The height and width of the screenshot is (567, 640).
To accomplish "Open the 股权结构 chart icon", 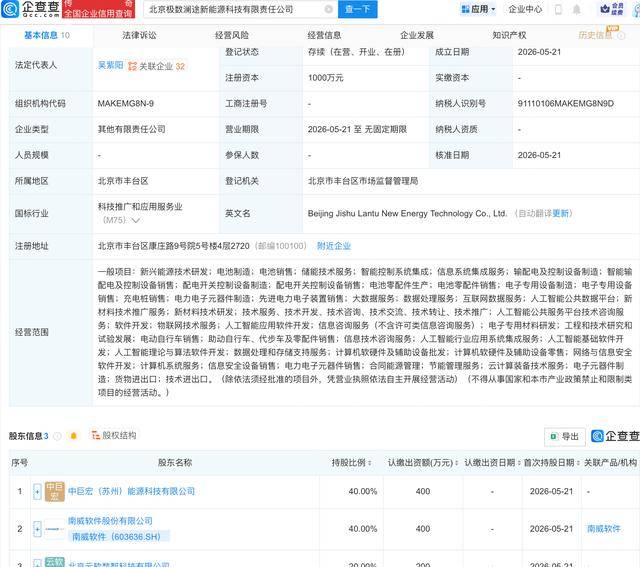I will (96, 436).
